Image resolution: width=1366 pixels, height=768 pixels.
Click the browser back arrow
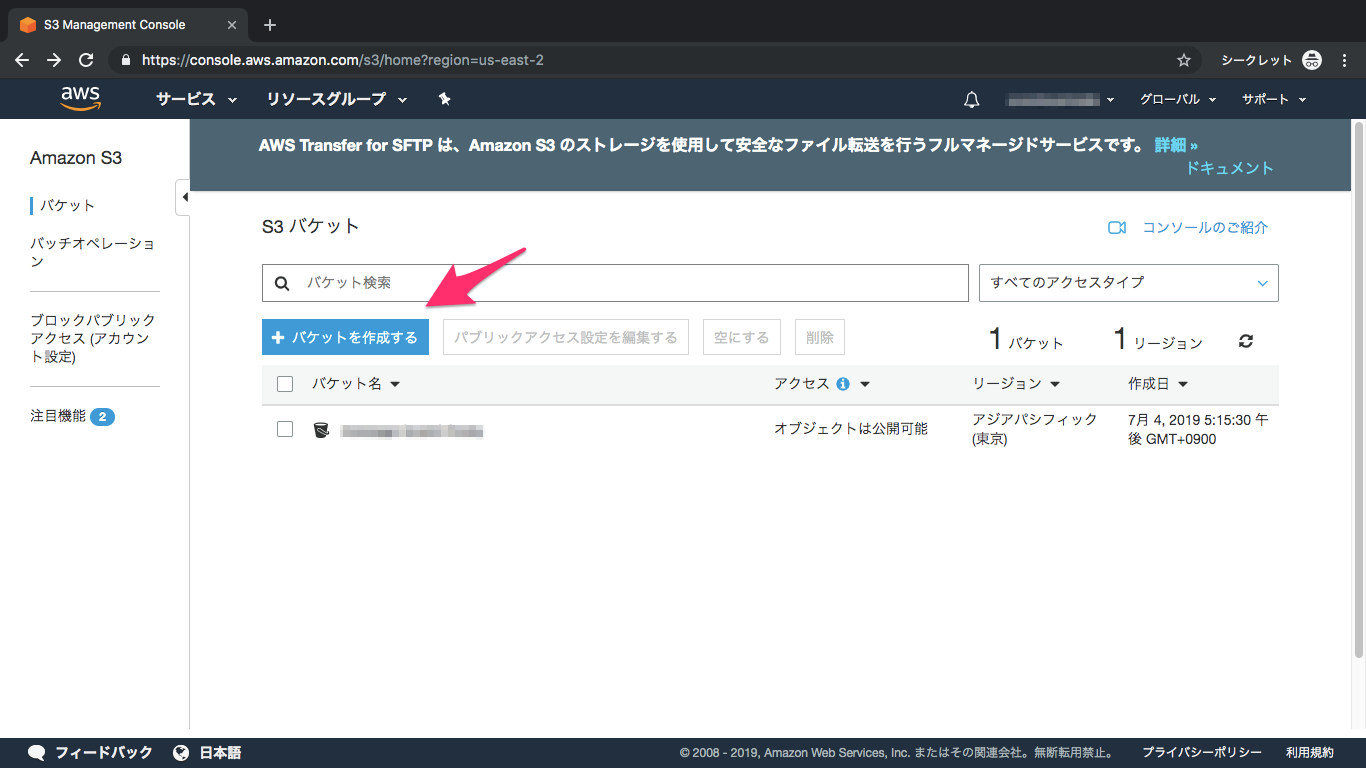click(22, 60)
